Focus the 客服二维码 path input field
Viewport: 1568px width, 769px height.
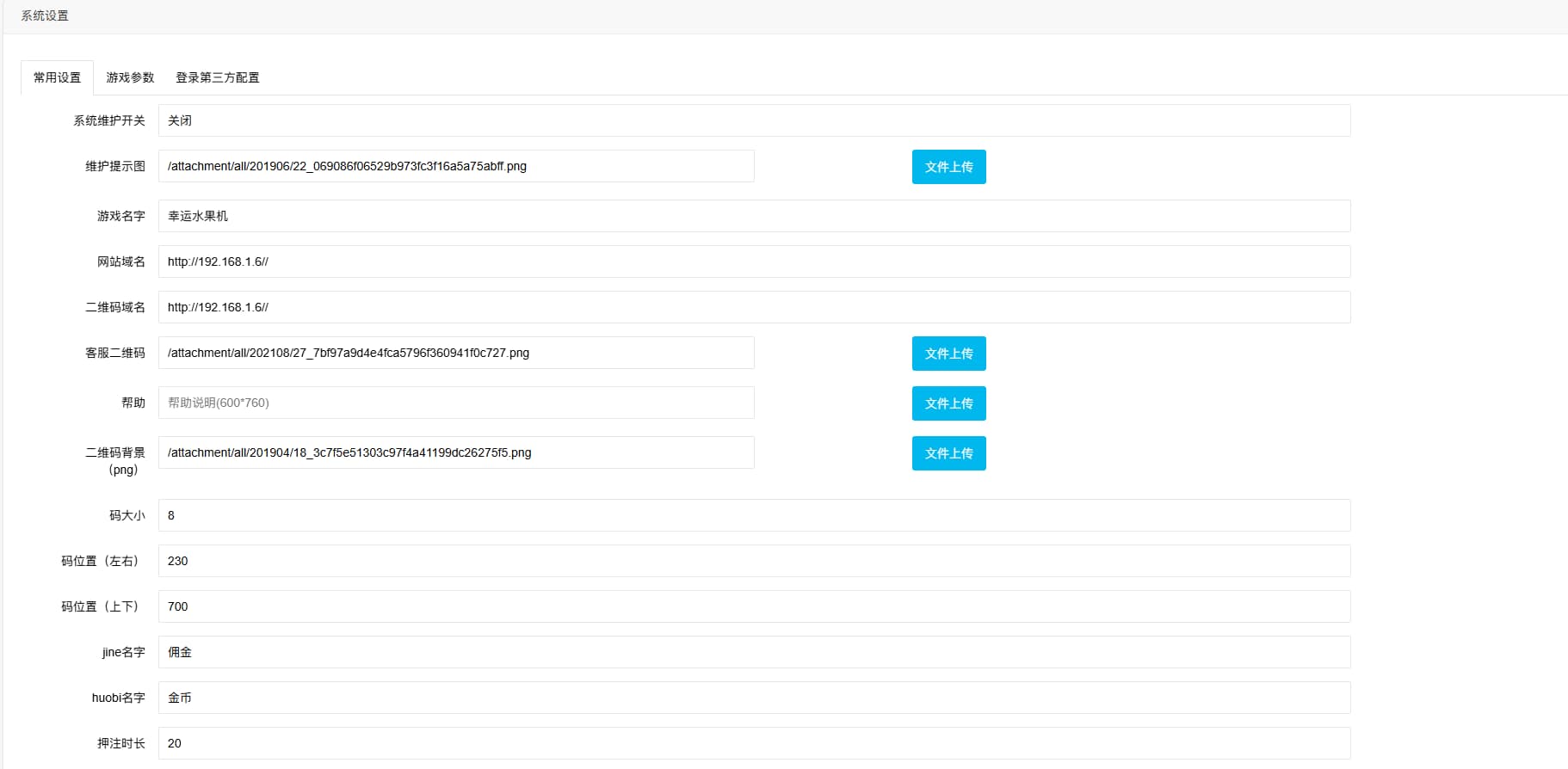(x=456, y=353)
